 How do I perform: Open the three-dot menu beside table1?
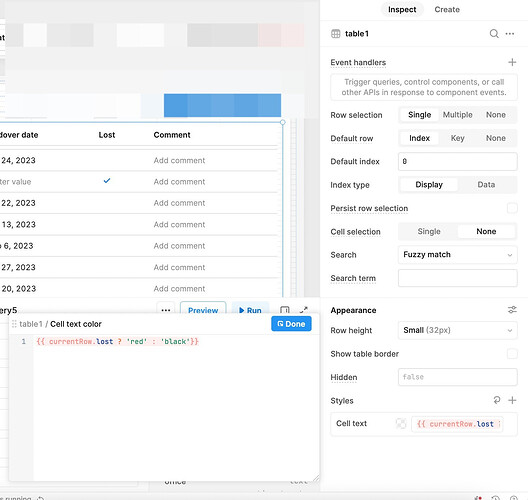(510, 34)
